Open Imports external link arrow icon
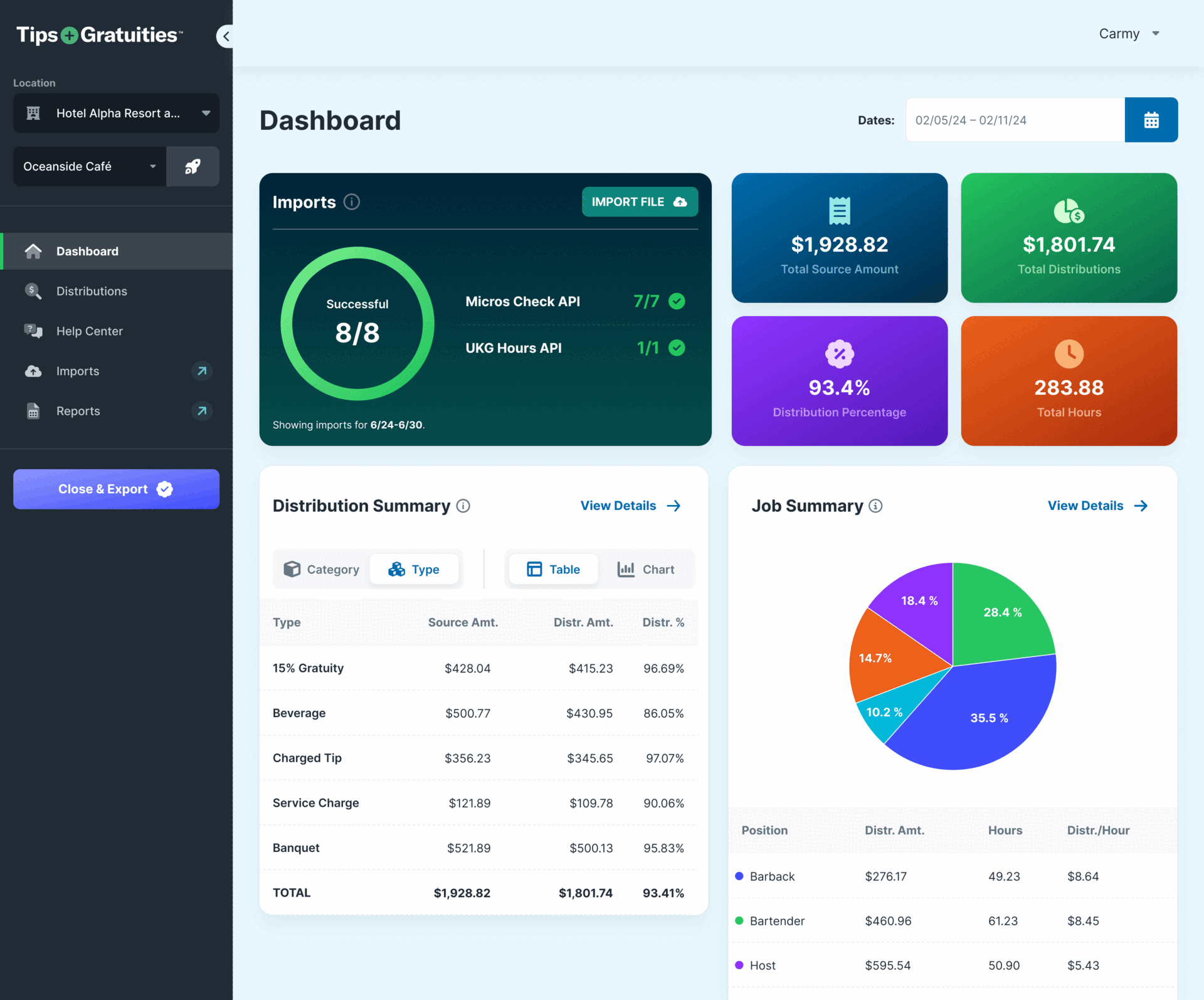1204x1000 pixels. click(x=202, y=371)
